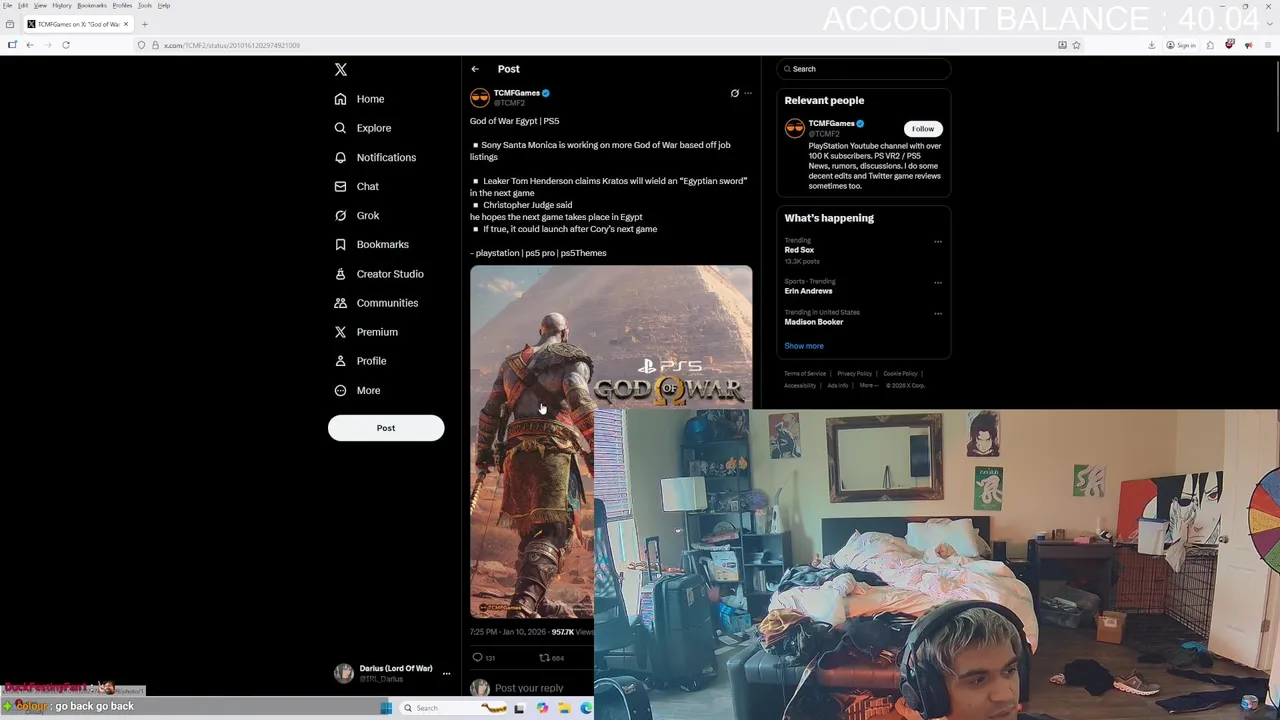Open more options for Madison Booker trend
Screen dimensions: 1280x720
coord(937,314)
